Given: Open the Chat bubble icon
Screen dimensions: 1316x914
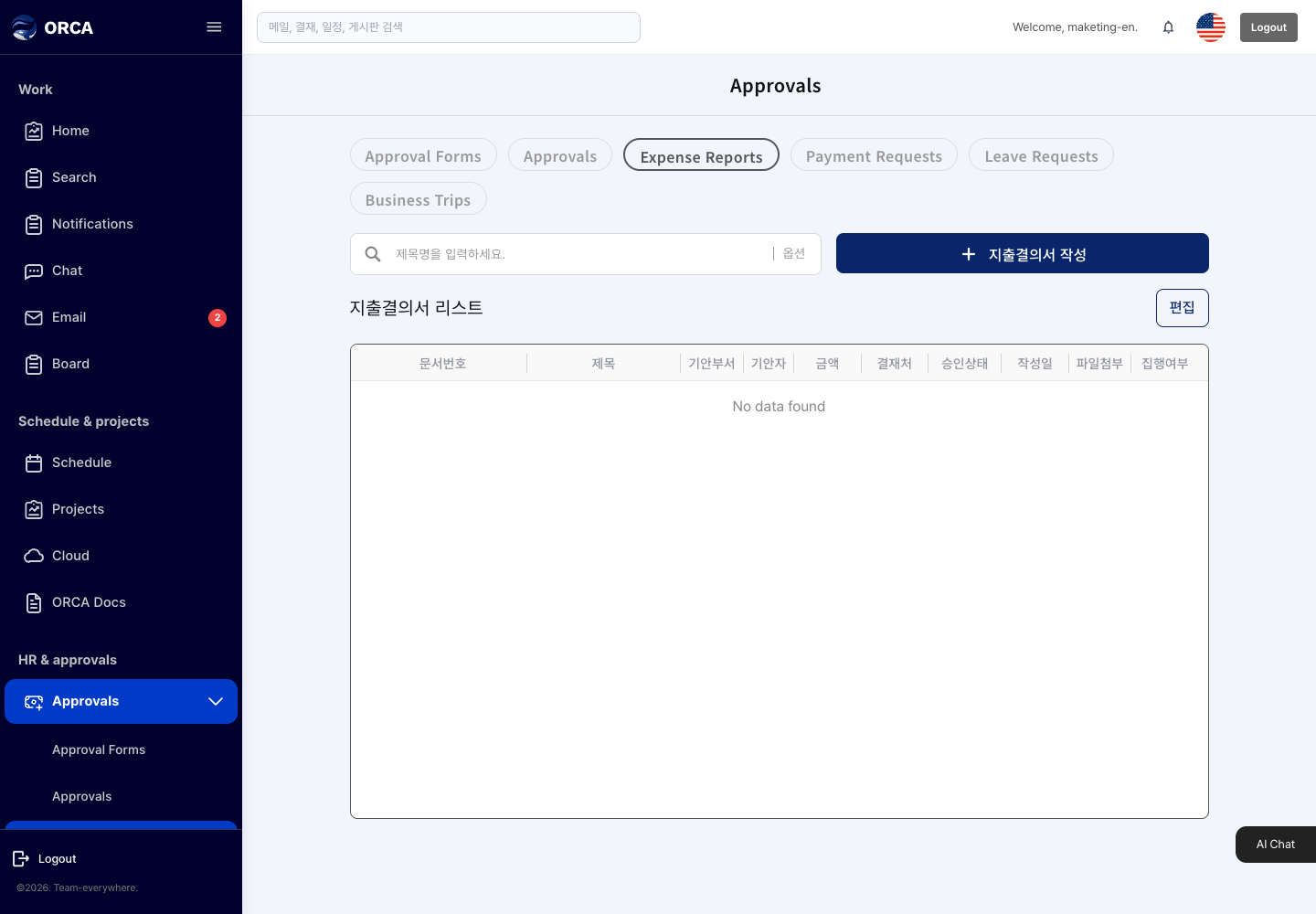Looking at the screenshot, I should pyautogui.click(x=34, y=271).
